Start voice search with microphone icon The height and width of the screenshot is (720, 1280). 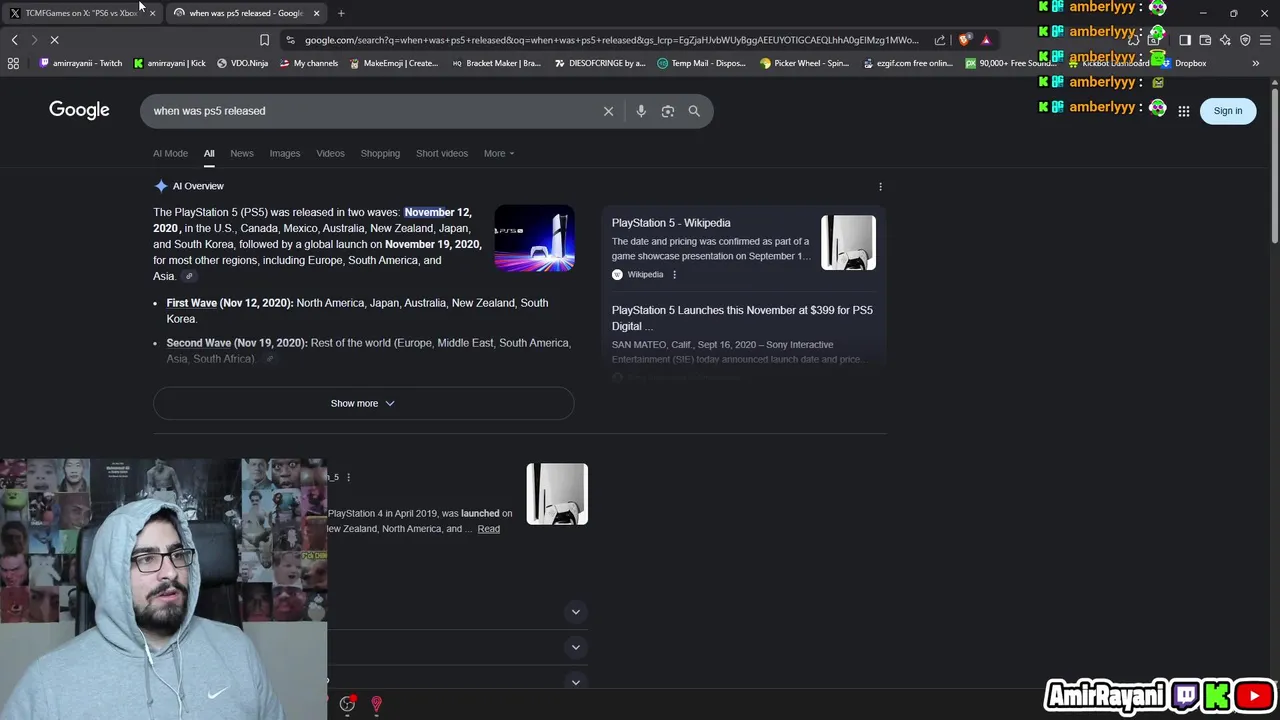click(641, 111)
